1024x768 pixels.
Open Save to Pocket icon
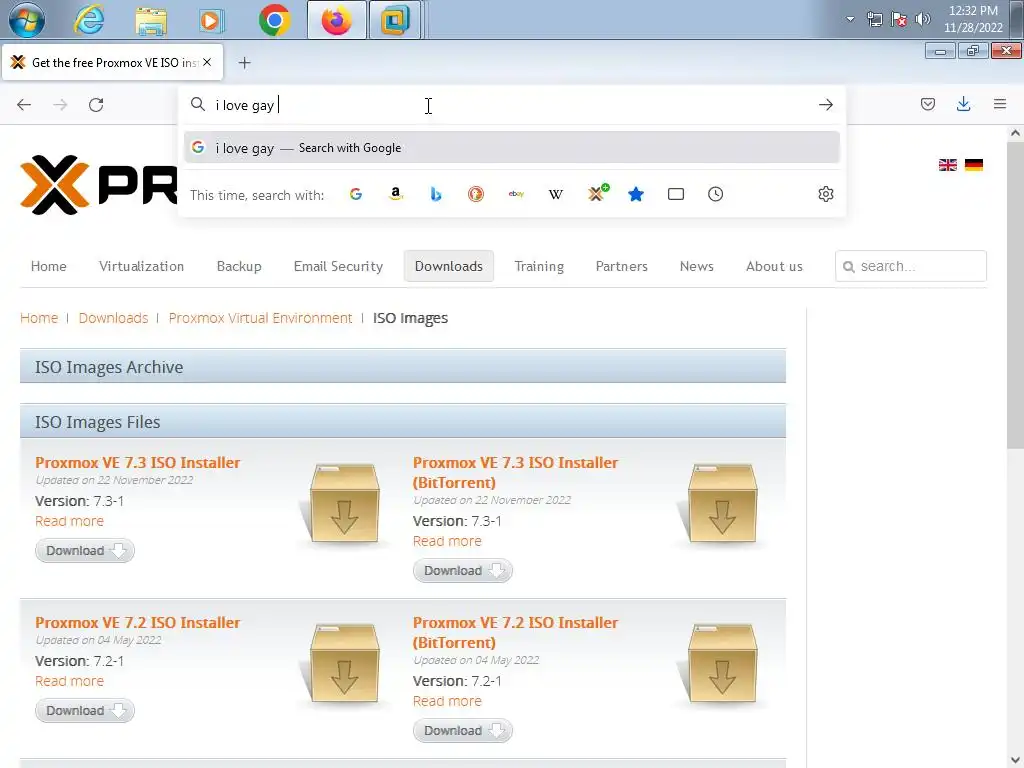click(927, 104)
